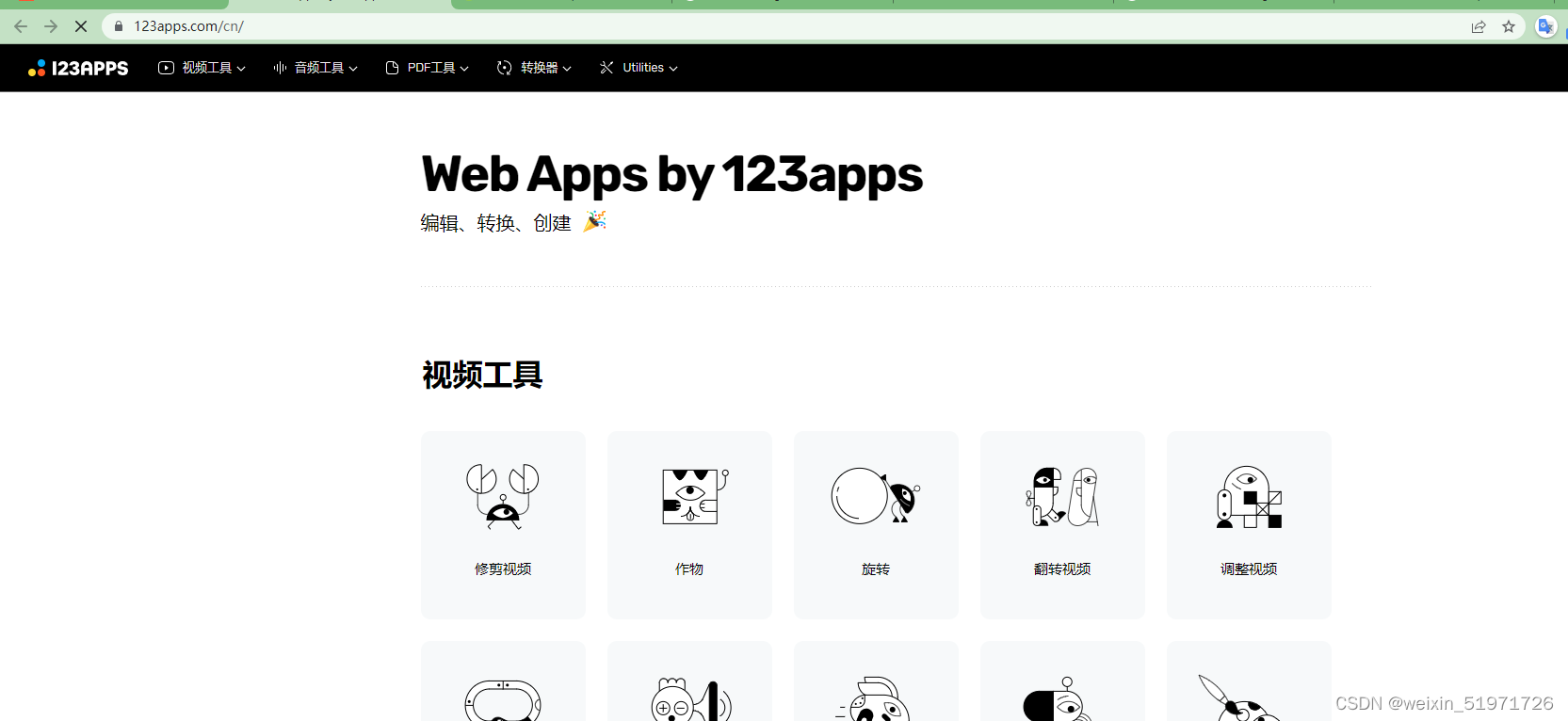1568x721 pixels.
Task: Open the goggles illustration card in second row
Action: click(x=503, y=681)
